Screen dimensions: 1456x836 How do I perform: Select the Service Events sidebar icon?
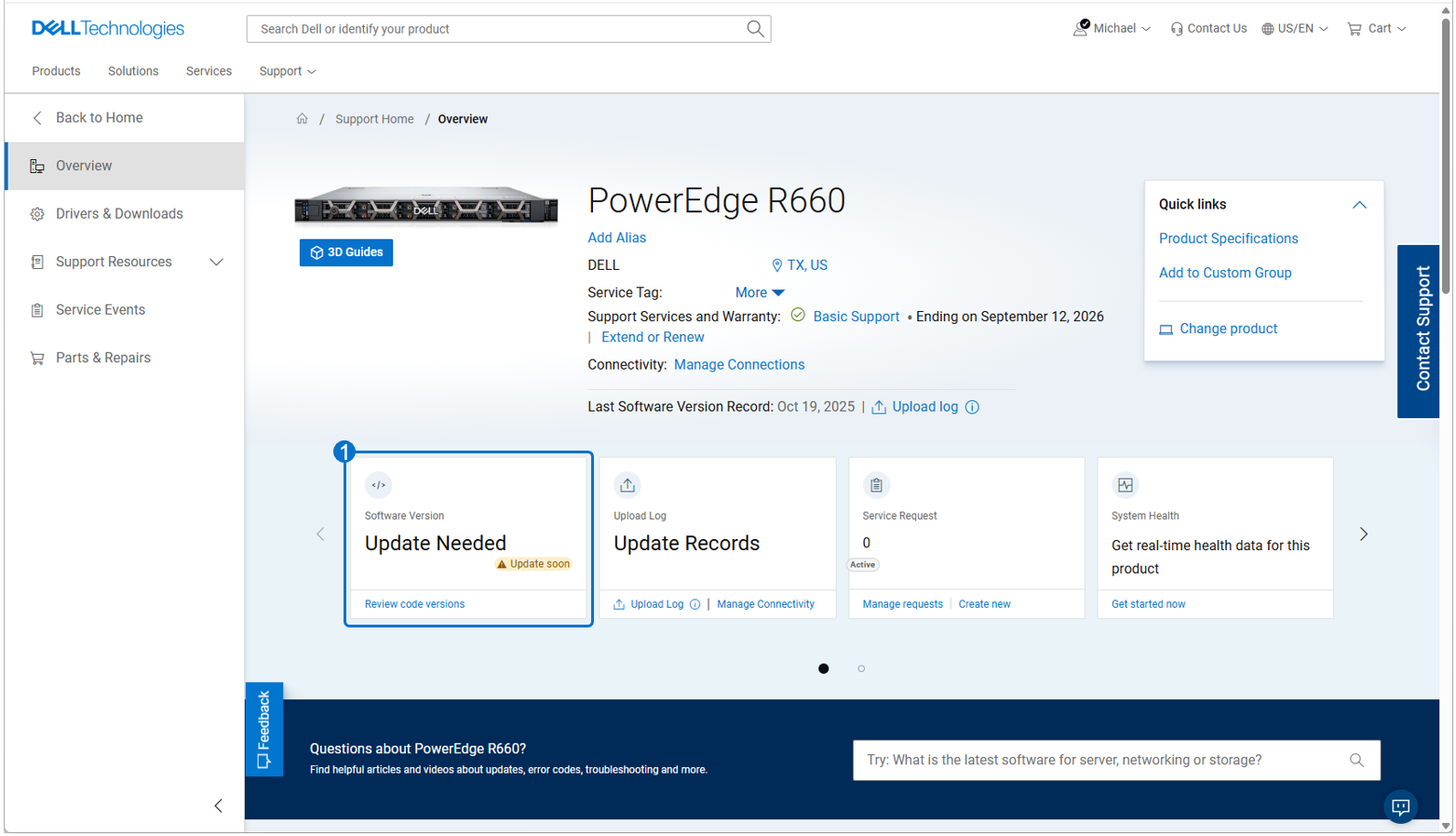(x=37, y=309)
